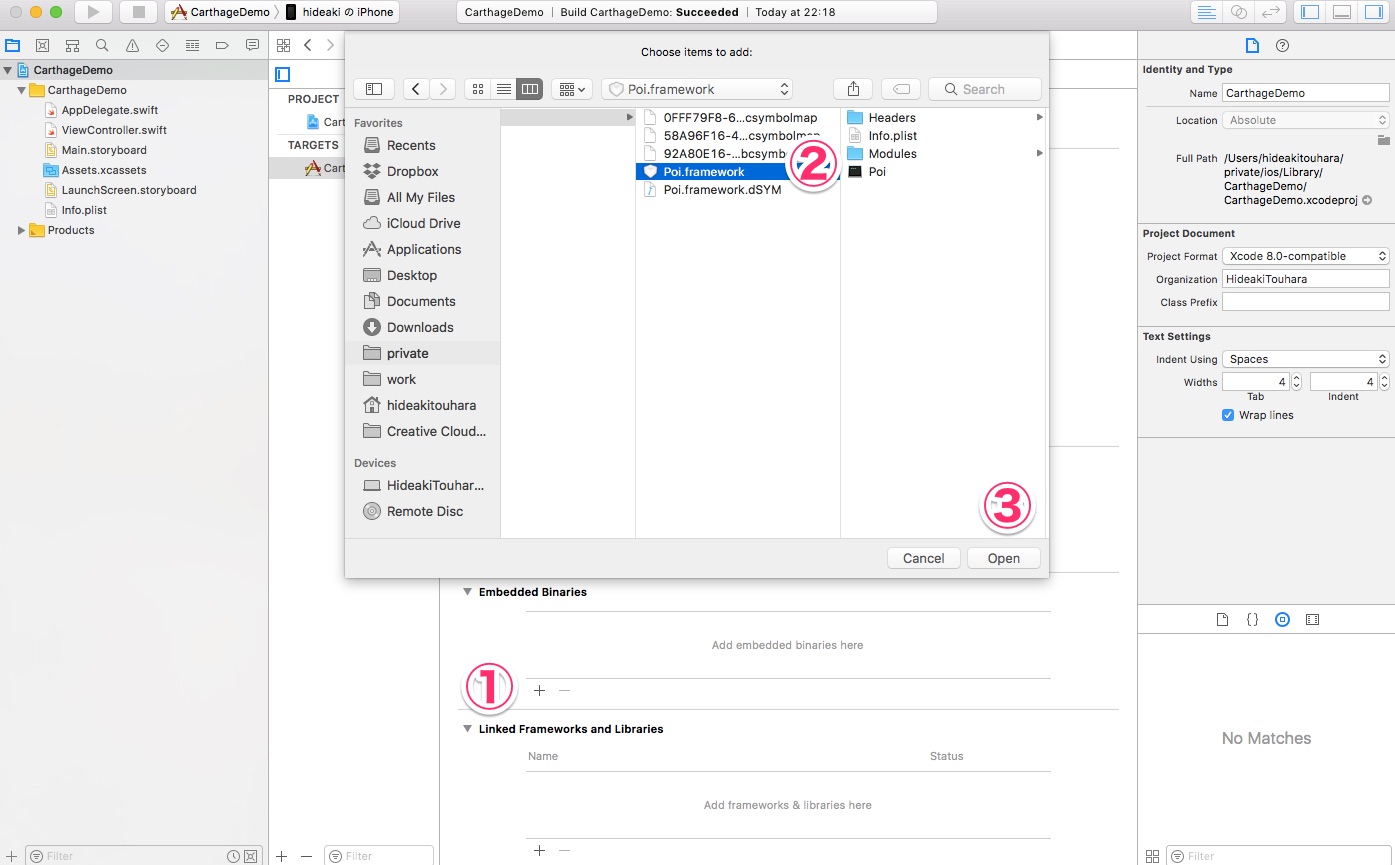Show the Quick Help inspector

coord(1283,45)
